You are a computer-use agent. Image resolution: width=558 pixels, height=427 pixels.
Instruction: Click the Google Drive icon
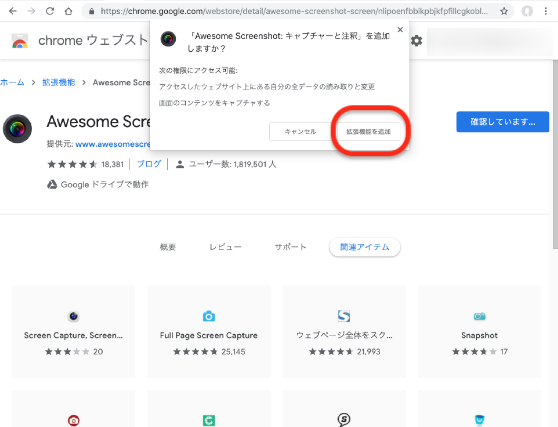52,184
